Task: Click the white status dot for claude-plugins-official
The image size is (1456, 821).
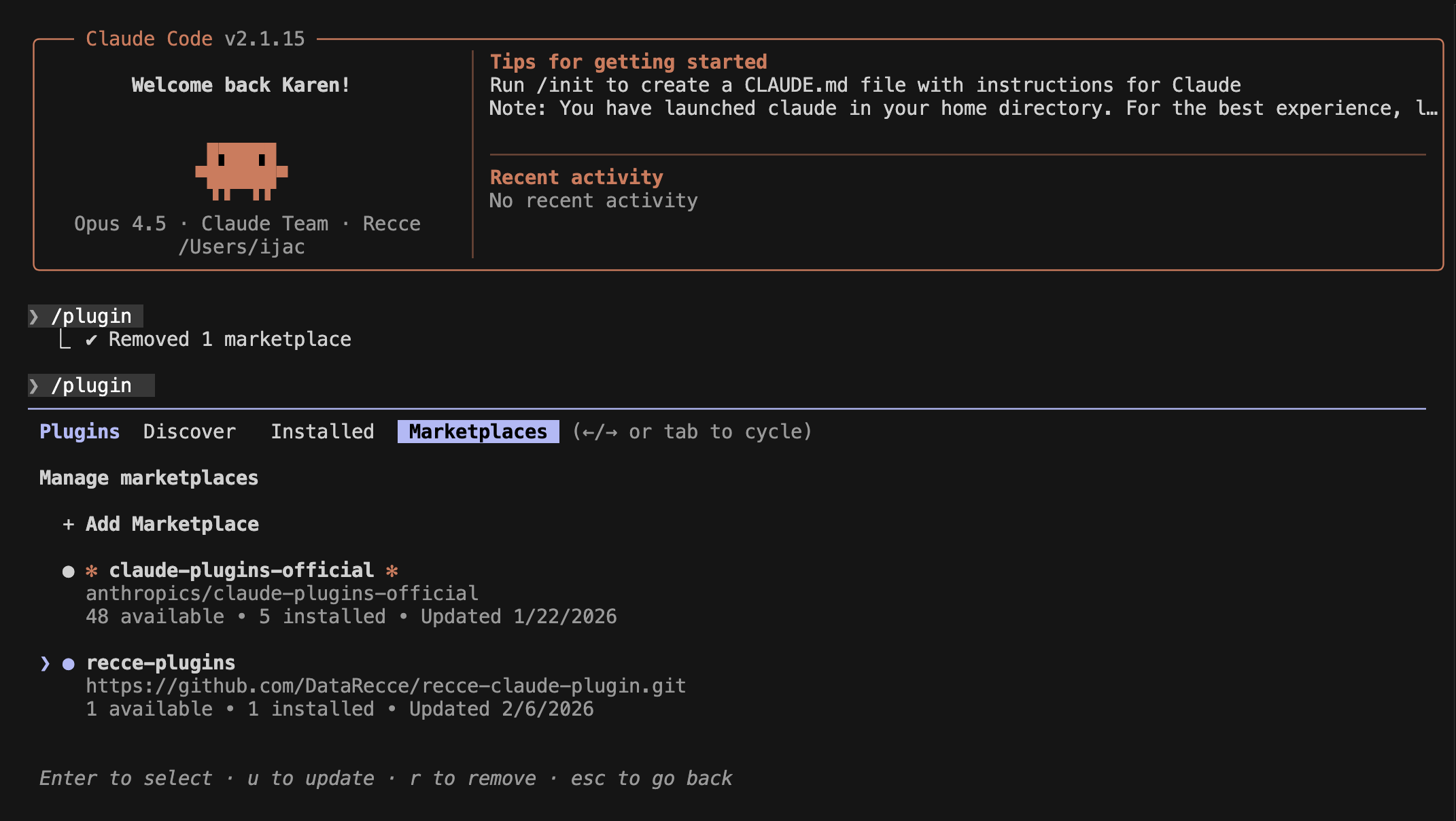Action: pos(68,572)
